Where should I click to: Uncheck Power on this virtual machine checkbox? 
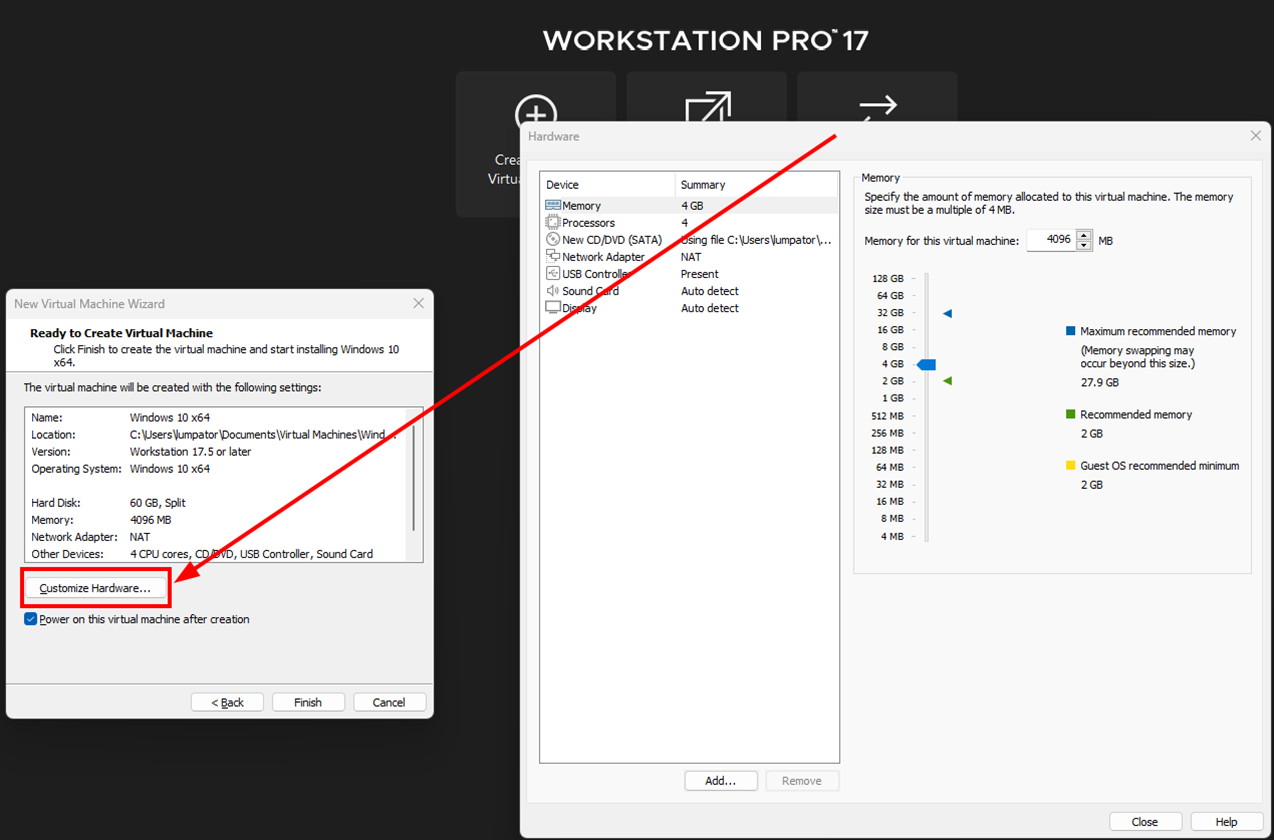[x=30, y=620]
